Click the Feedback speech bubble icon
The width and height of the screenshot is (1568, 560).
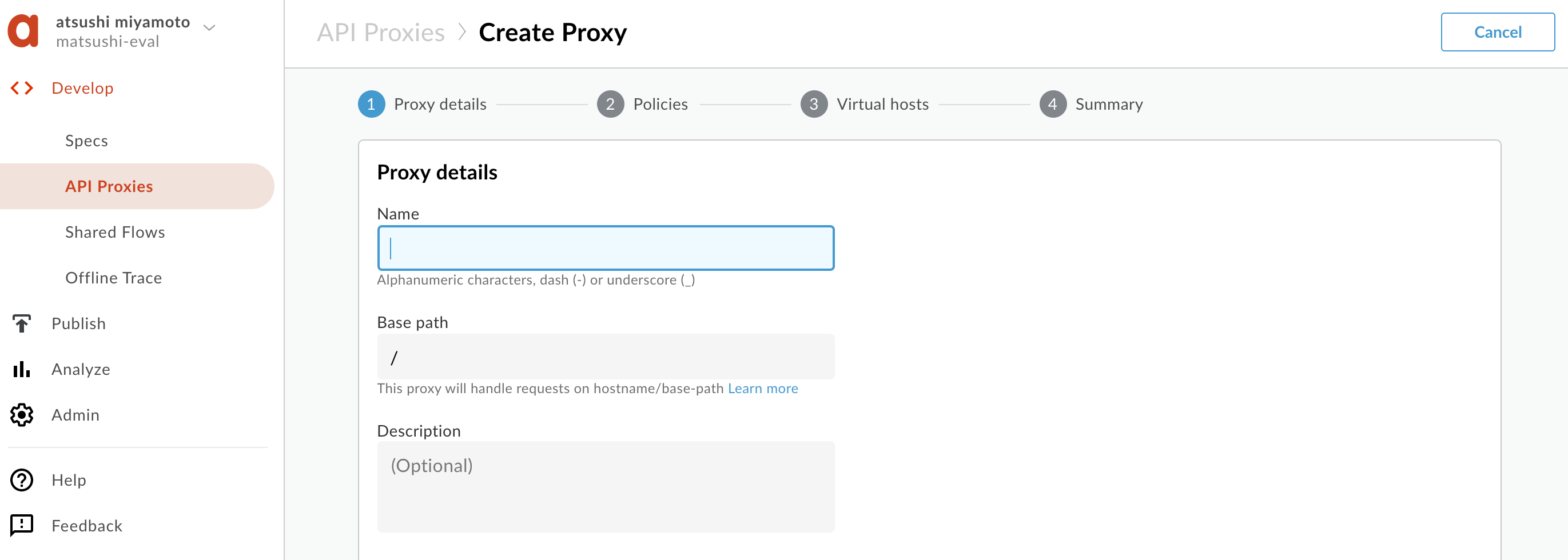point(22,525)
